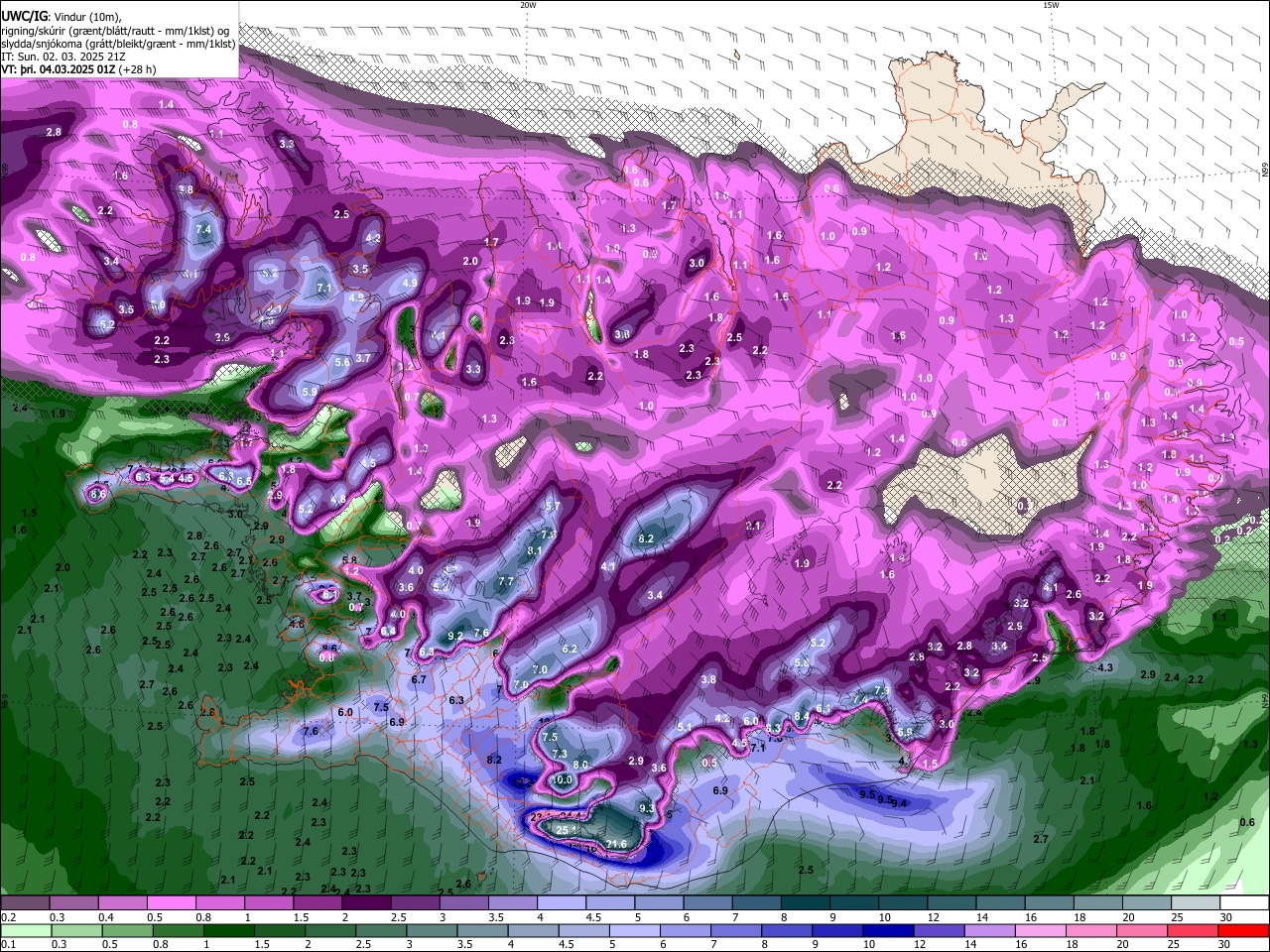Click the 0.1 label in the legend
The width and height of the screenshot is (1270, 952).
pyautogui.click(x=7, y=944)
